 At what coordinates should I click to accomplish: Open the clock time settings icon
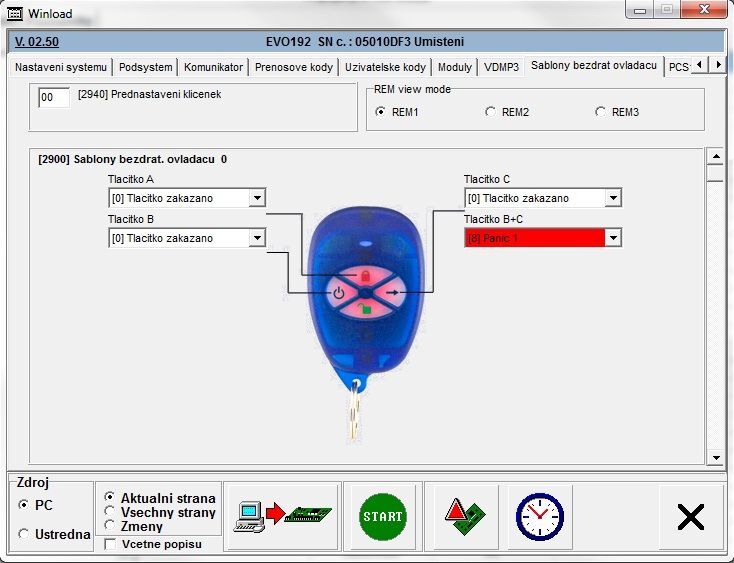[x=539, y=516]
